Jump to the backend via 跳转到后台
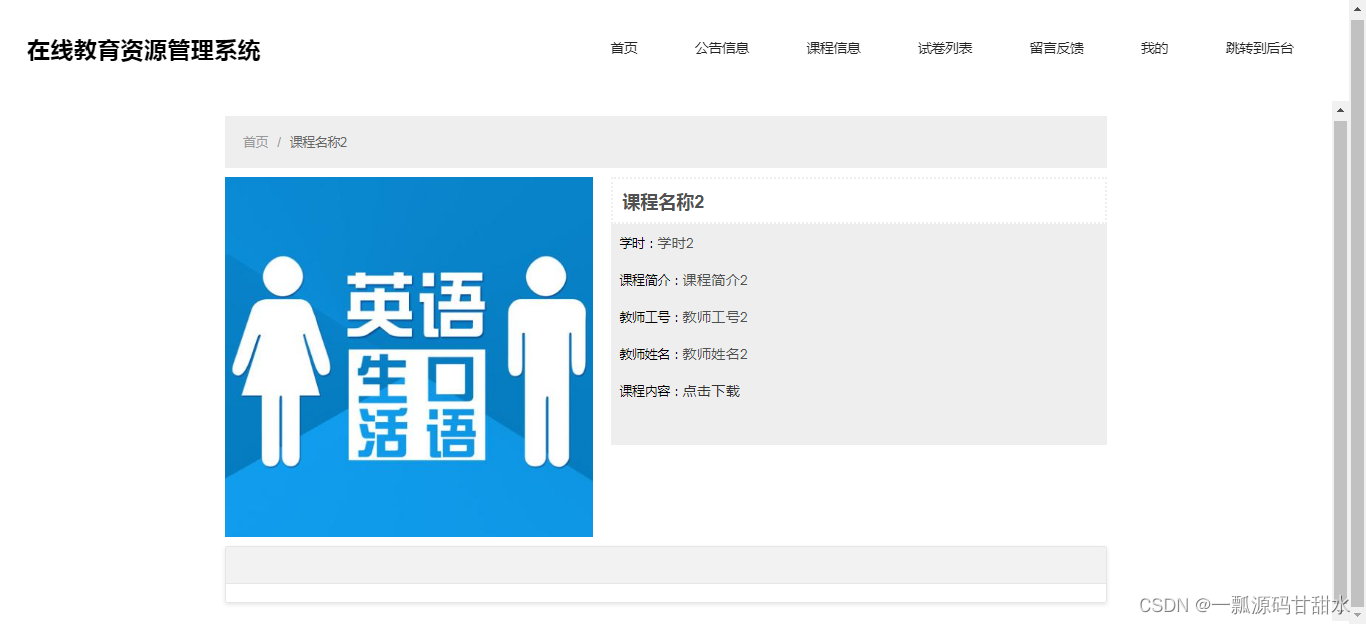Viewport: 1366px width, 624px height. [1257, 48]
